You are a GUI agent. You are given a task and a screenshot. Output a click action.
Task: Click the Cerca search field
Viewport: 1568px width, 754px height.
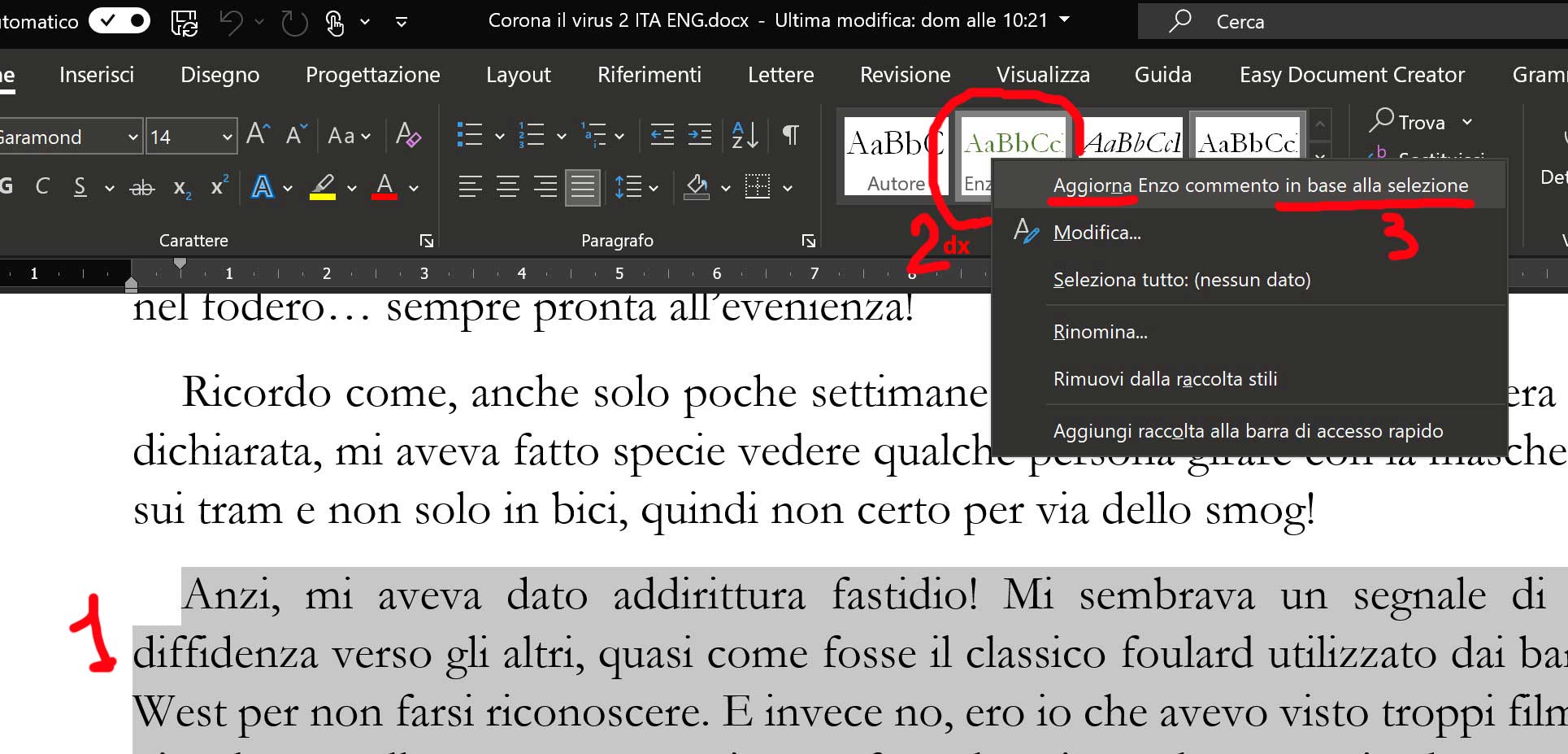1349,22
